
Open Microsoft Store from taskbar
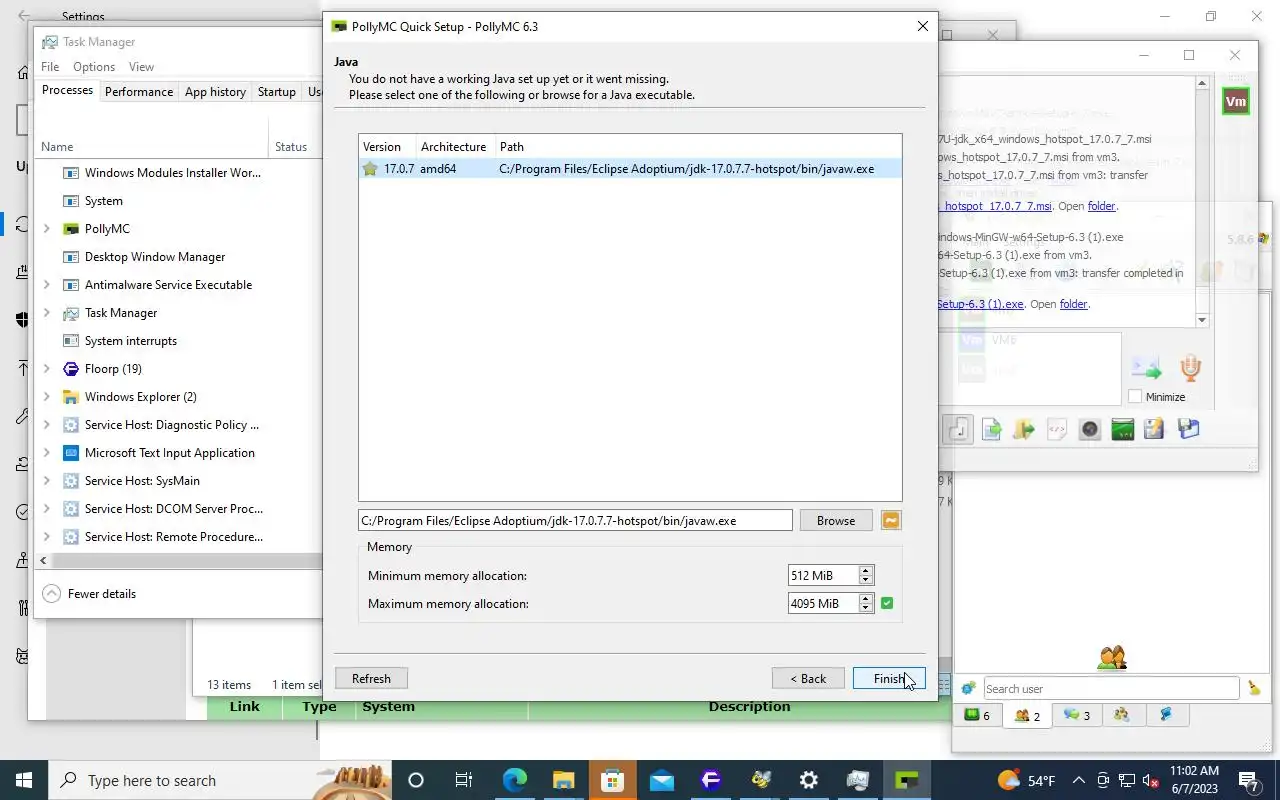612,780
